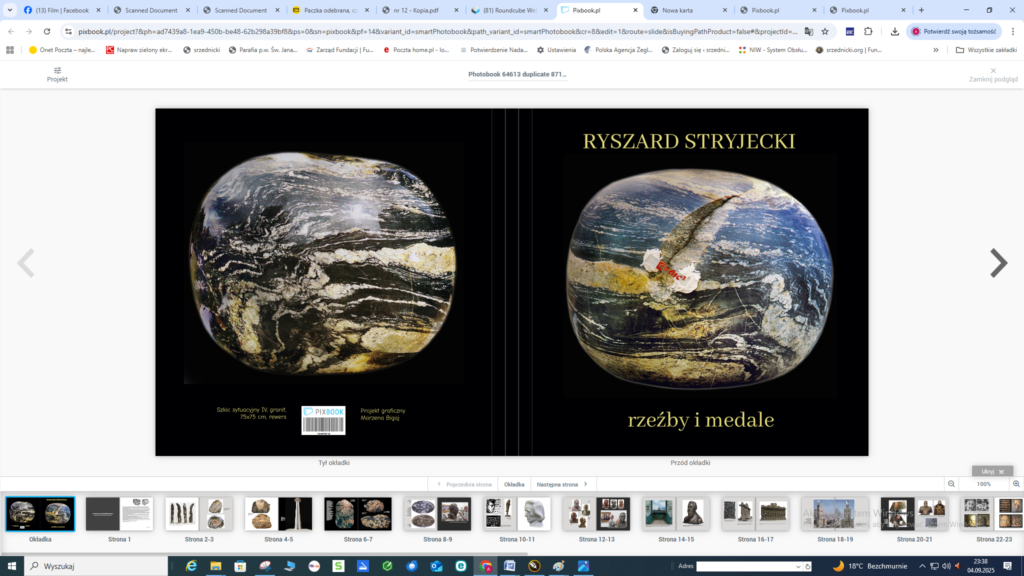Screen dimensions: 1024x576
Task: Open the browser downloads icon
Action: [894, 31]
